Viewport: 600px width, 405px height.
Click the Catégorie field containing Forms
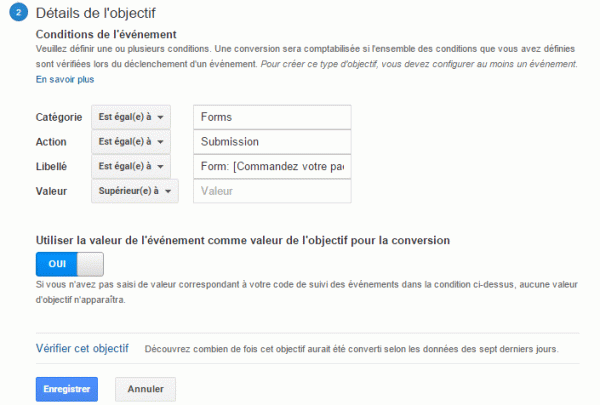point(273,117)
